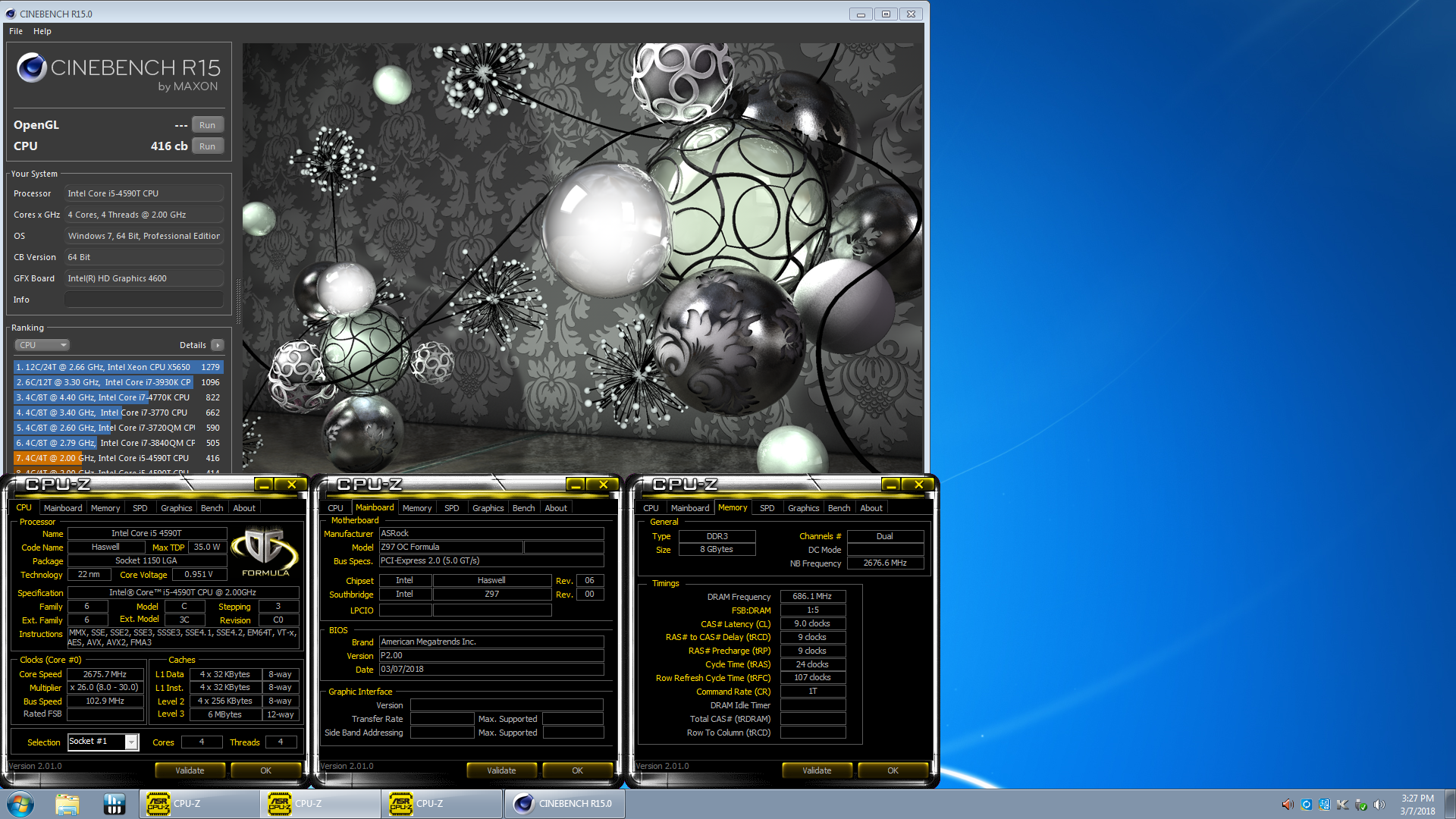
Task: Select highlighted ranking row i5-4590T 416
Action: pos(118,458)
